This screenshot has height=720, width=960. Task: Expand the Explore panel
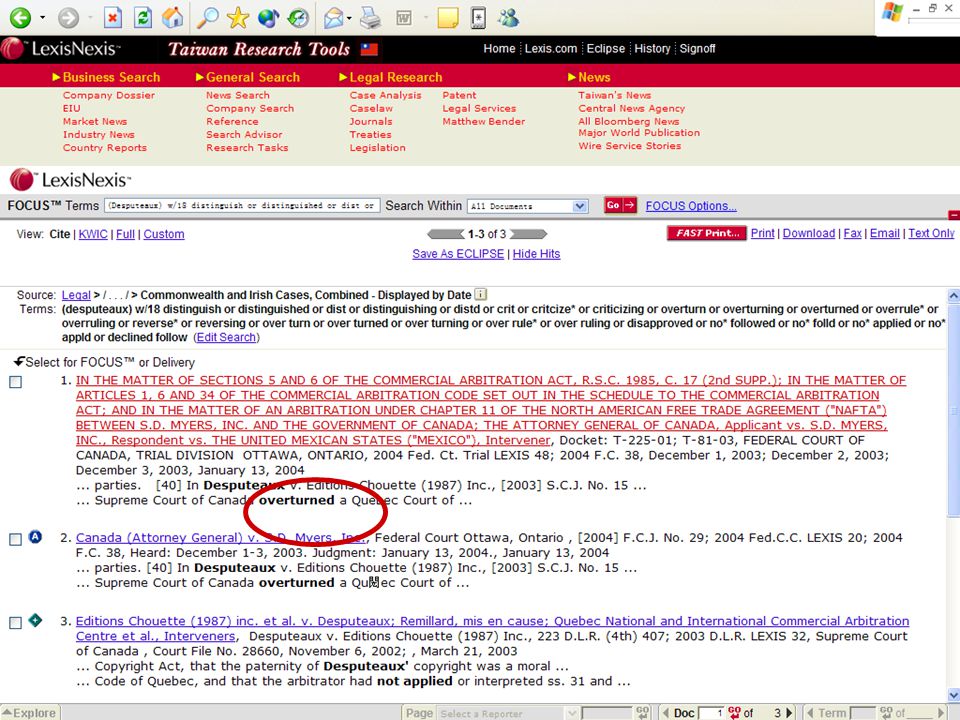(x=29, y=713)
